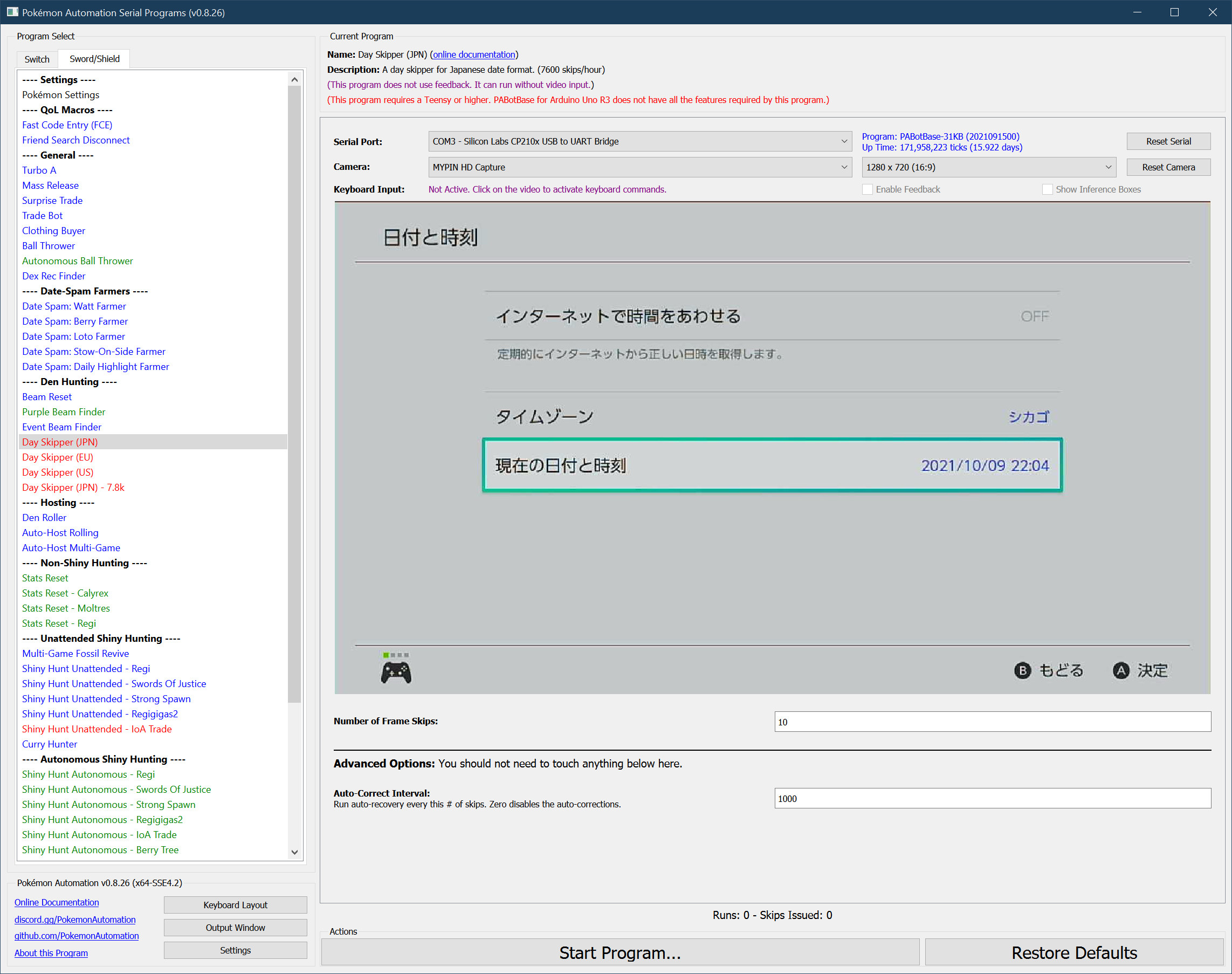Click the app icon in title bar
This screenshot has height=974, width=1232.
12,12
